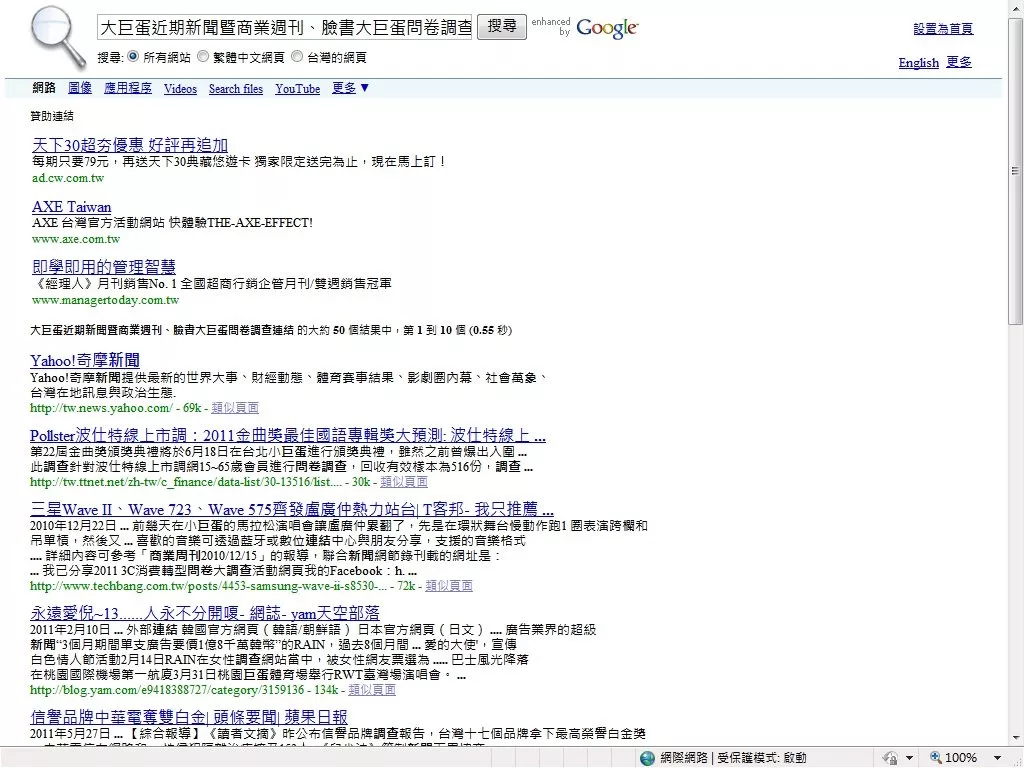The width and height of the screenshot is (1024, 768).
Task: Click the 贊助連結 label text
Action: 52,116
